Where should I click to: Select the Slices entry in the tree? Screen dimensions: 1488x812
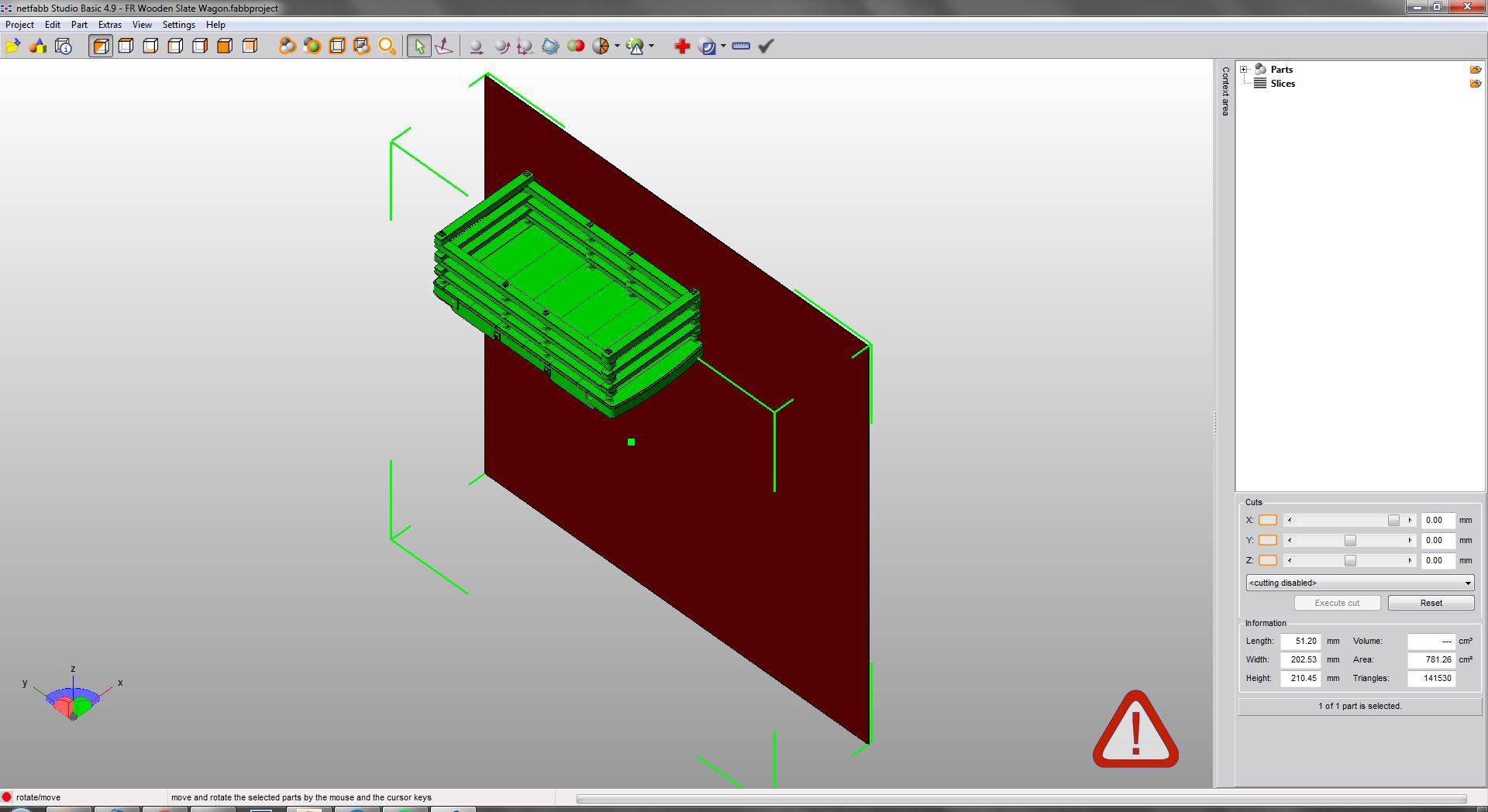coord(1283,84)
